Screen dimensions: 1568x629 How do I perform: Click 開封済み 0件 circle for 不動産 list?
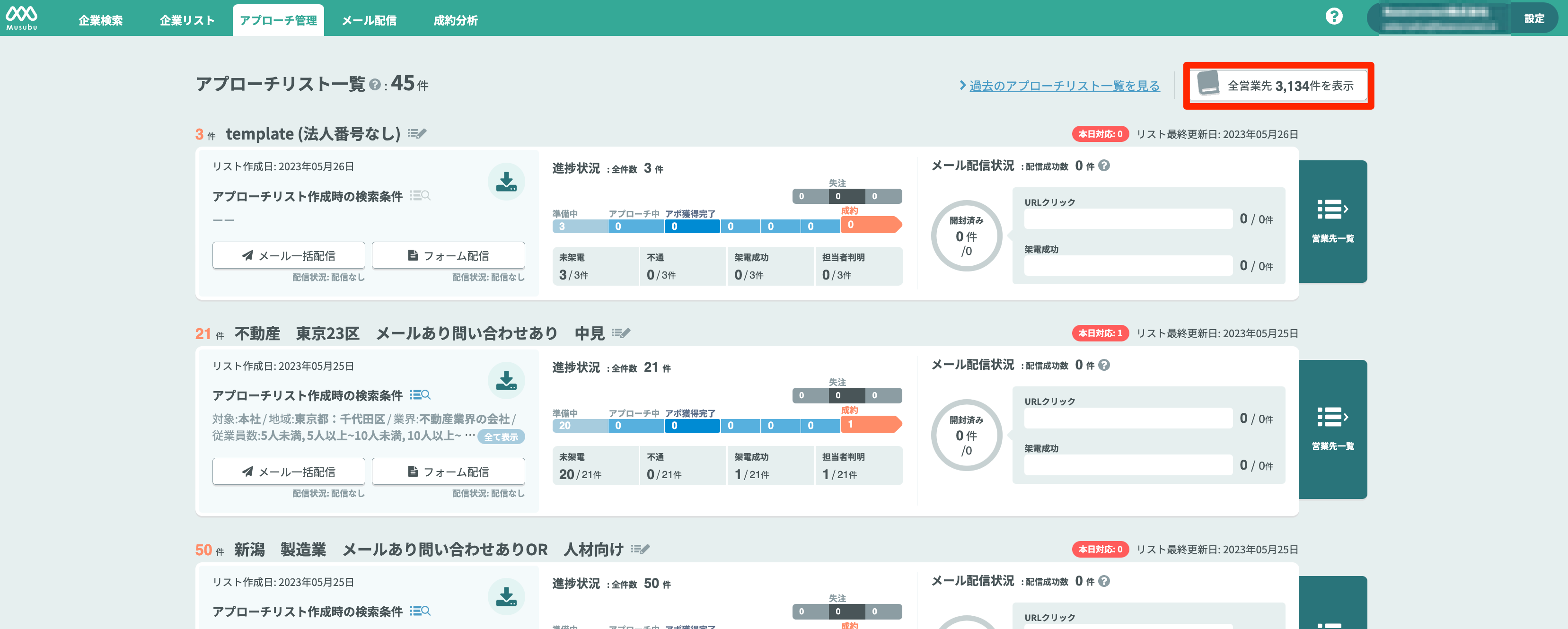click(x=966, y=436)
